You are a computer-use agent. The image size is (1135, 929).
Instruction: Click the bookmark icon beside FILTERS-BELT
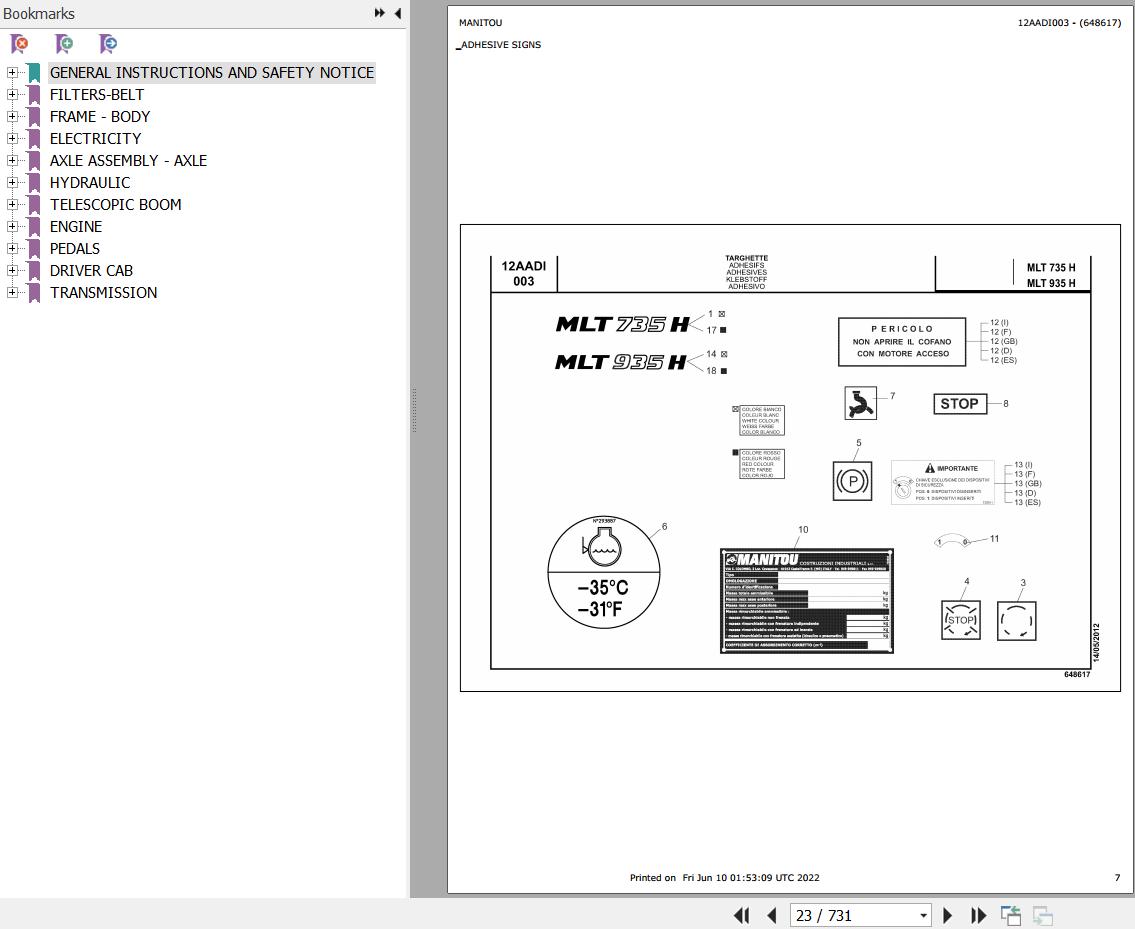(x=33, y=95)
